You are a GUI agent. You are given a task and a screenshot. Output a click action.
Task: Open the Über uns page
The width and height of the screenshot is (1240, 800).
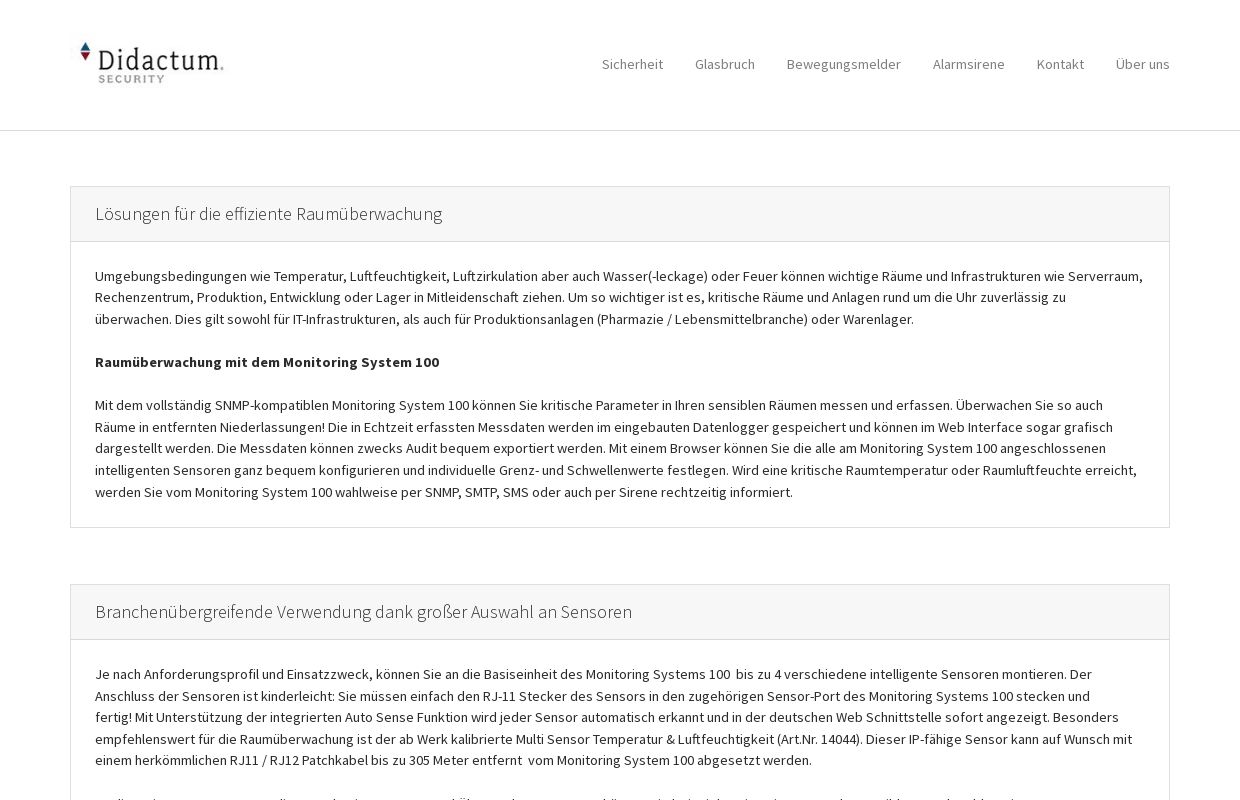coord(1142,64)
